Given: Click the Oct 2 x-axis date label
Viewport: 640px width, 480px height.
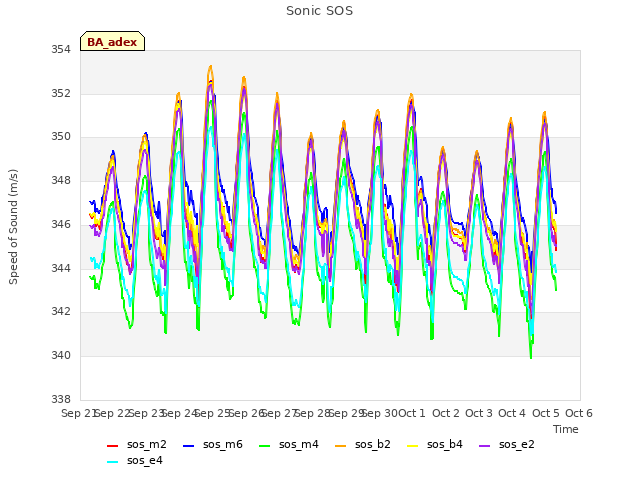Looking at the screenshot, I should 446,413.
